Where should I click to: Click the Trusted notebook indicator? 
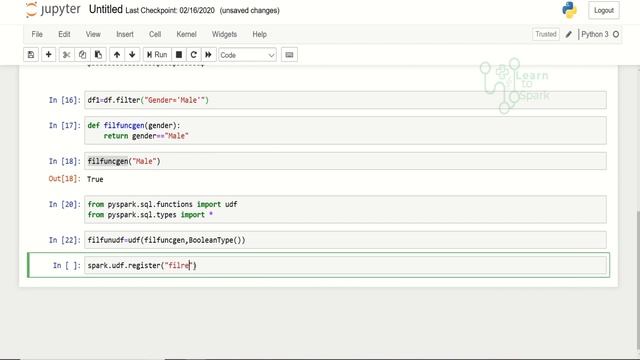tap(546, 34)
